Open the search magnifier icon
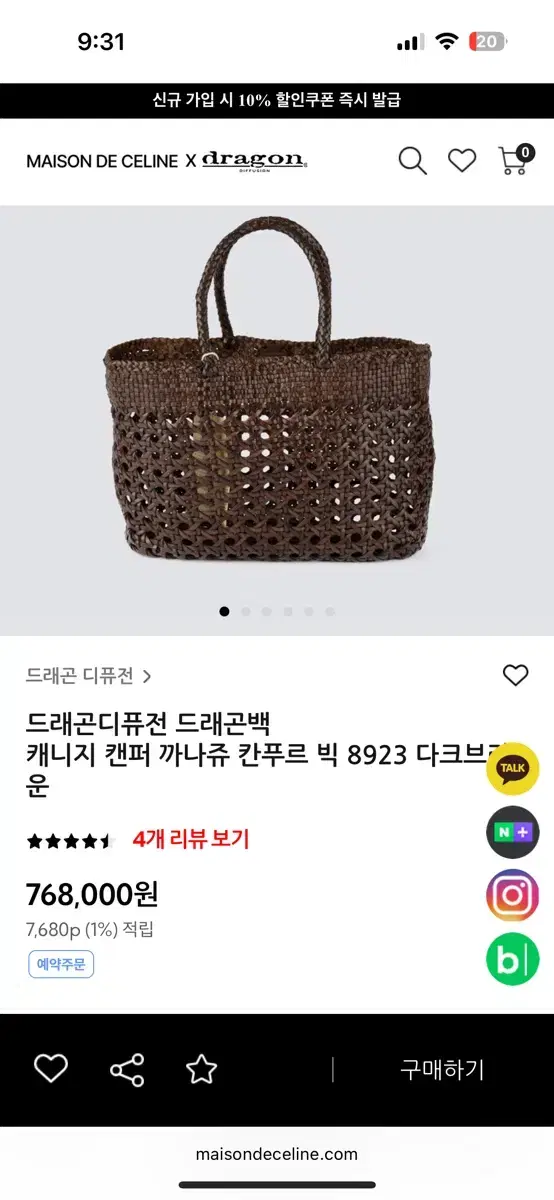Image resolution: width=554 pixels, height=1200 pixels. [x=412, y=160]
